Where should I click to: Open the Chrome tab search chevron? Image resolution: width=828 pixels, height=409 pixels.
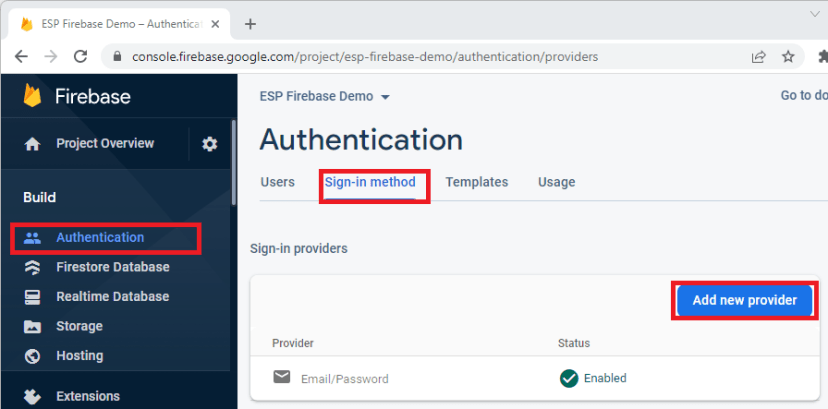click(813, 14)
